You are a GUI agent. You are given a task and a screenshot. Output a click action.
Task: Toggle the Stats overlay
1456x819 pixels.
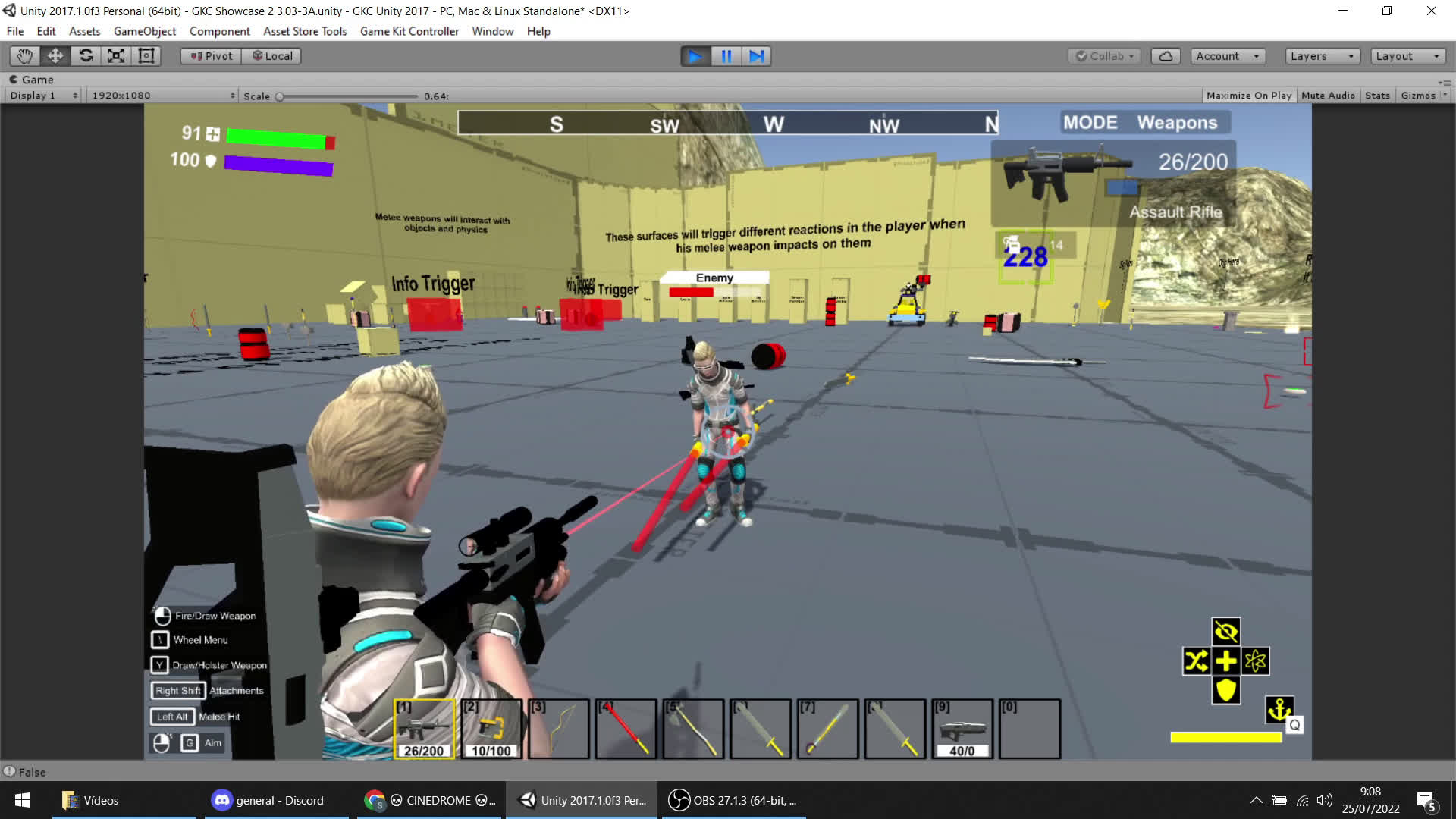click(1377, 96)
